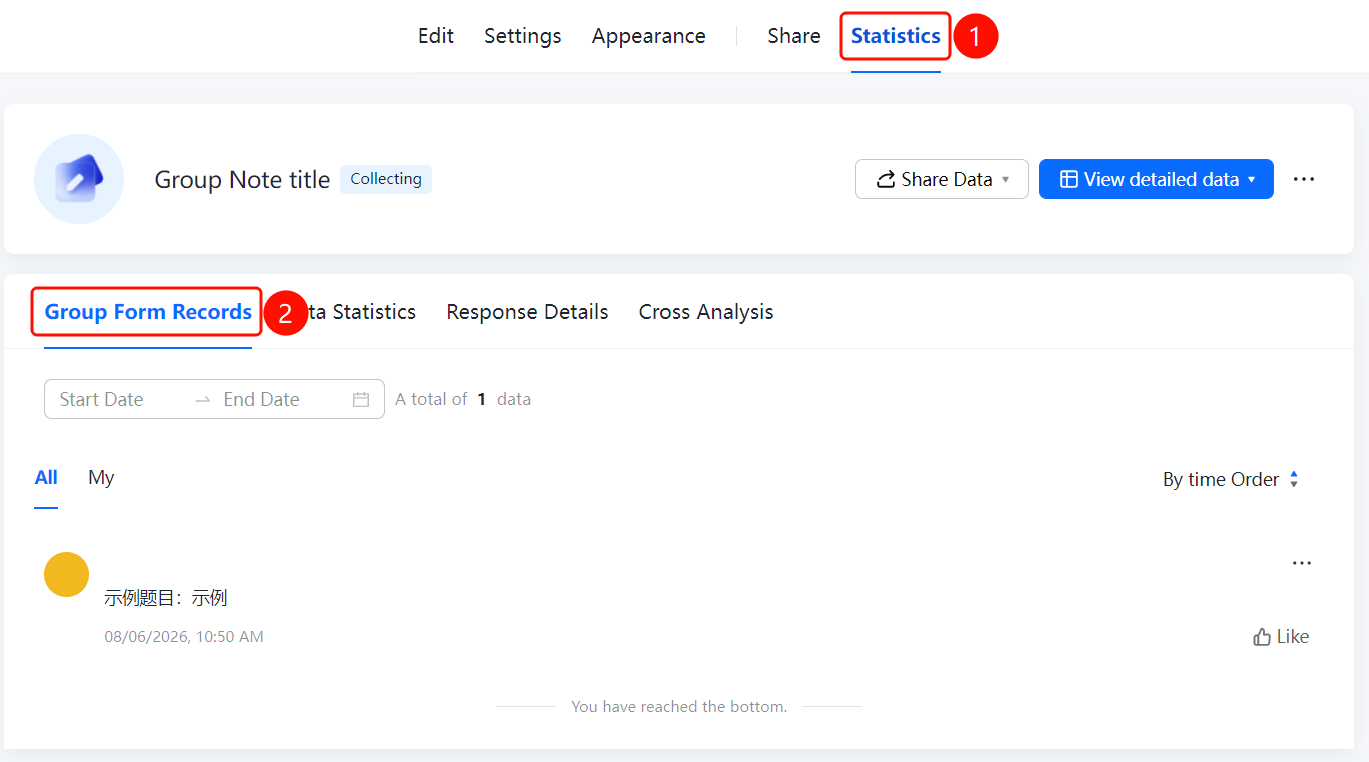
Task: Click the Group Note form logo icon
Action: point(79,179)
